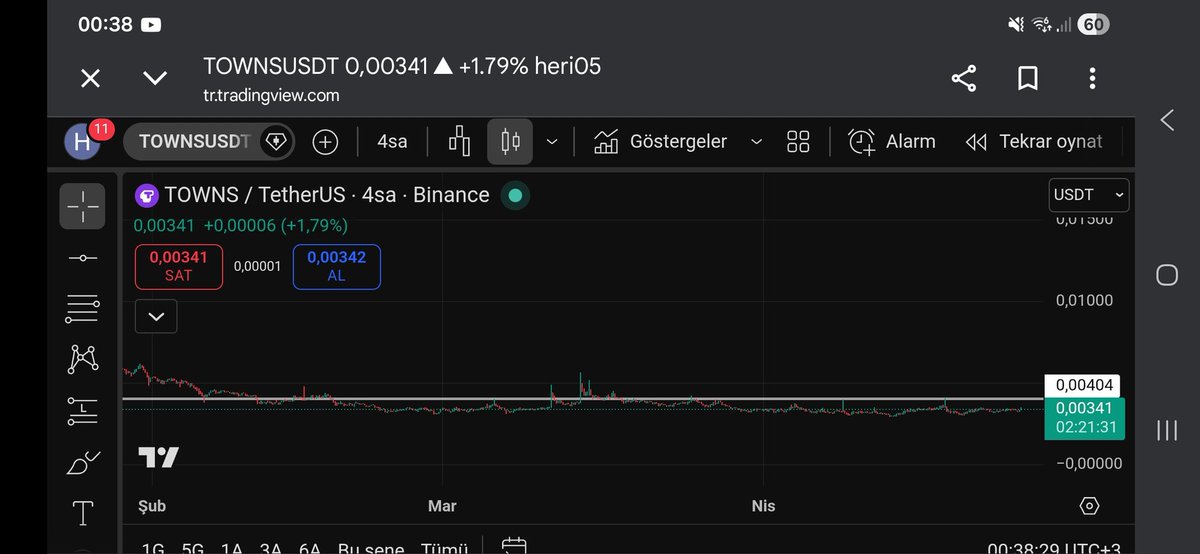This screenshot has width=1200, height=554.
Task: Select the candlestick chart style icon
Action: click(510, 141)
